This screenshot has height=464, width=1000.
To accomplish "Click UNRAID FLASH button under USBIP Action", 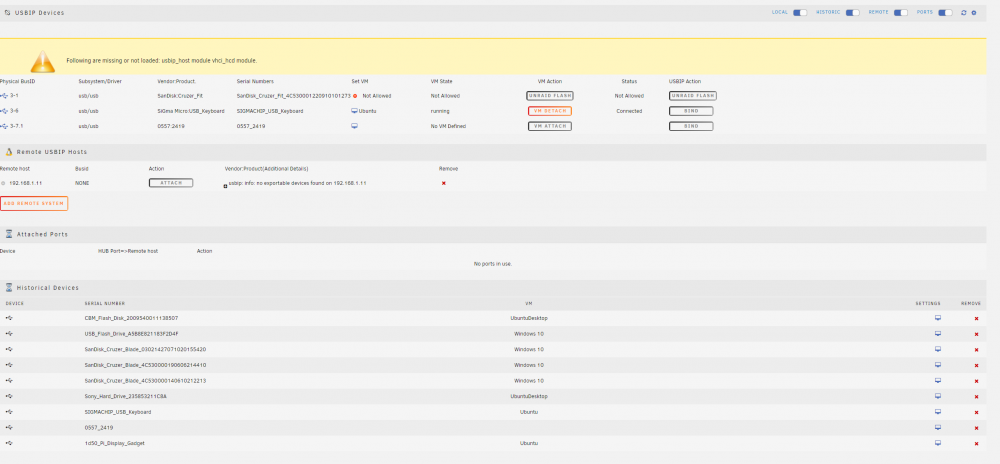I will 693,96.
